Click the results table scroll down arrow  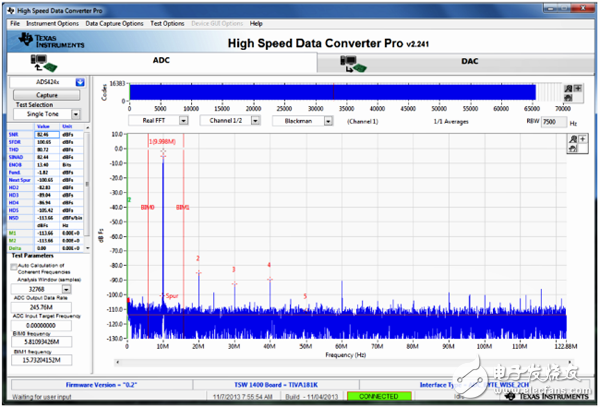(88, 248)
